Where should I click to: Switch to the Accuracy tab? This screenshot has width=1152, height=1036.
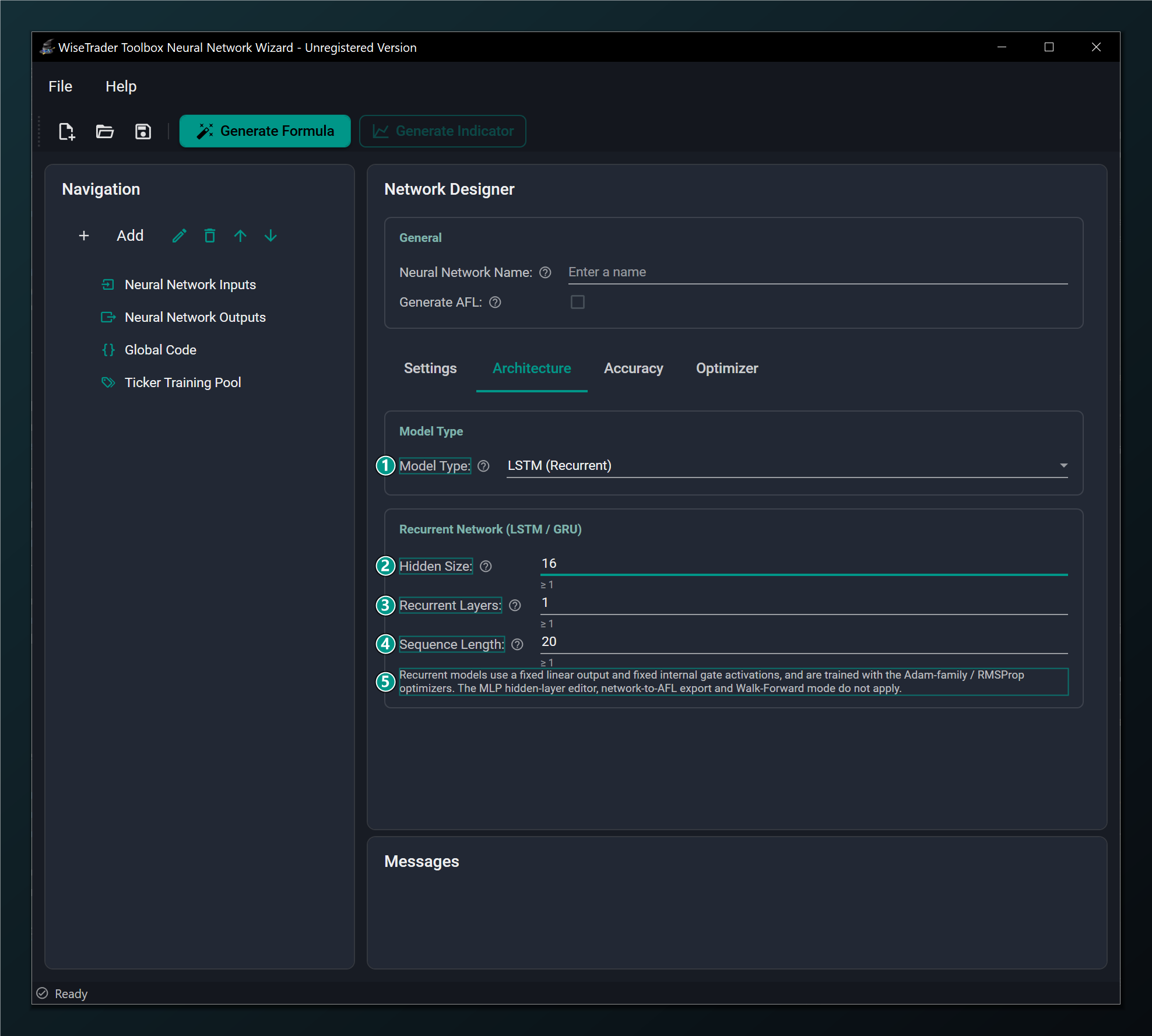634,368
